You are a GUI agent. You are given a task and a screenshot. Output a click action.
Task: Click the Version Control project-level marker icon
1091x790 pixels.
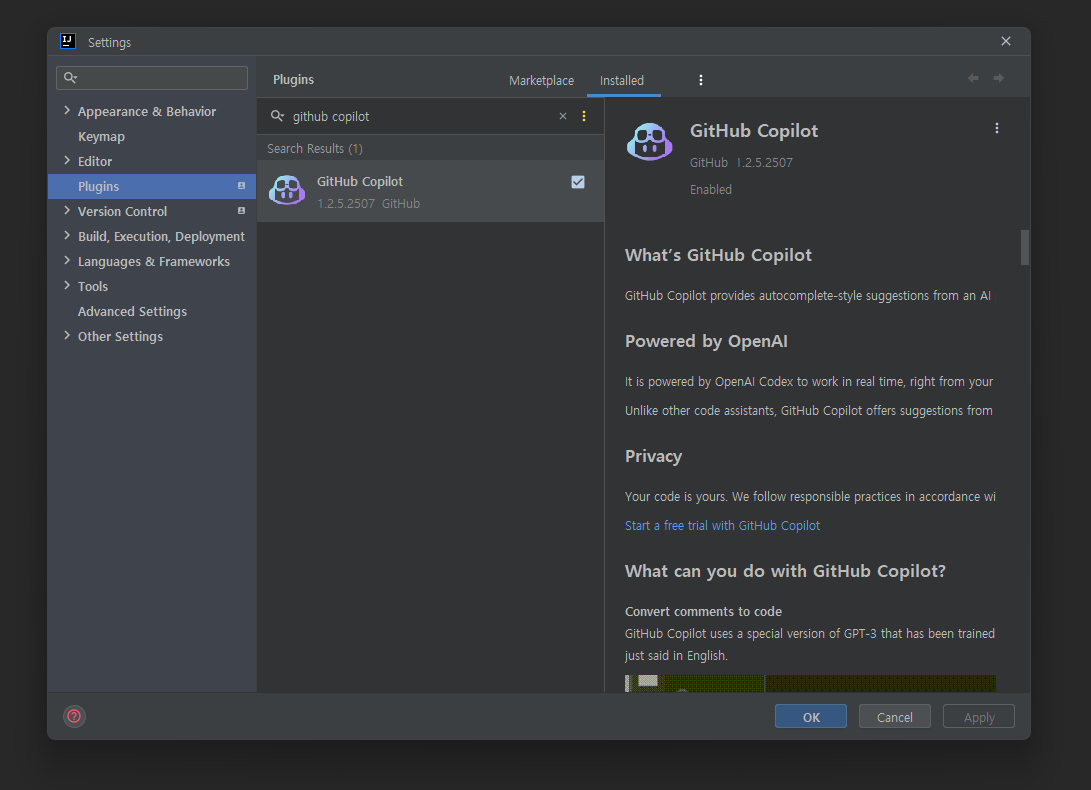(x=241, y=211)
